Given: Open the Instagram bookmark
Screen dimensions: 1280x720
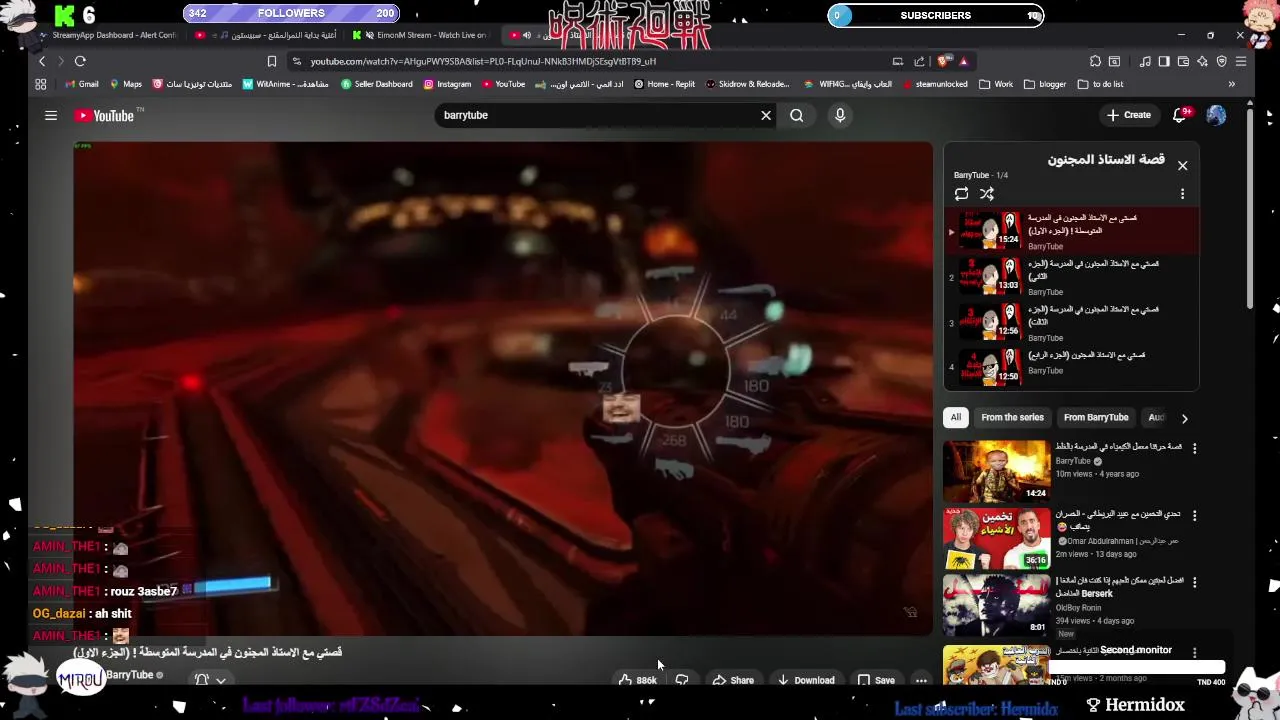Looking at the screenshot, I should 447,84.
